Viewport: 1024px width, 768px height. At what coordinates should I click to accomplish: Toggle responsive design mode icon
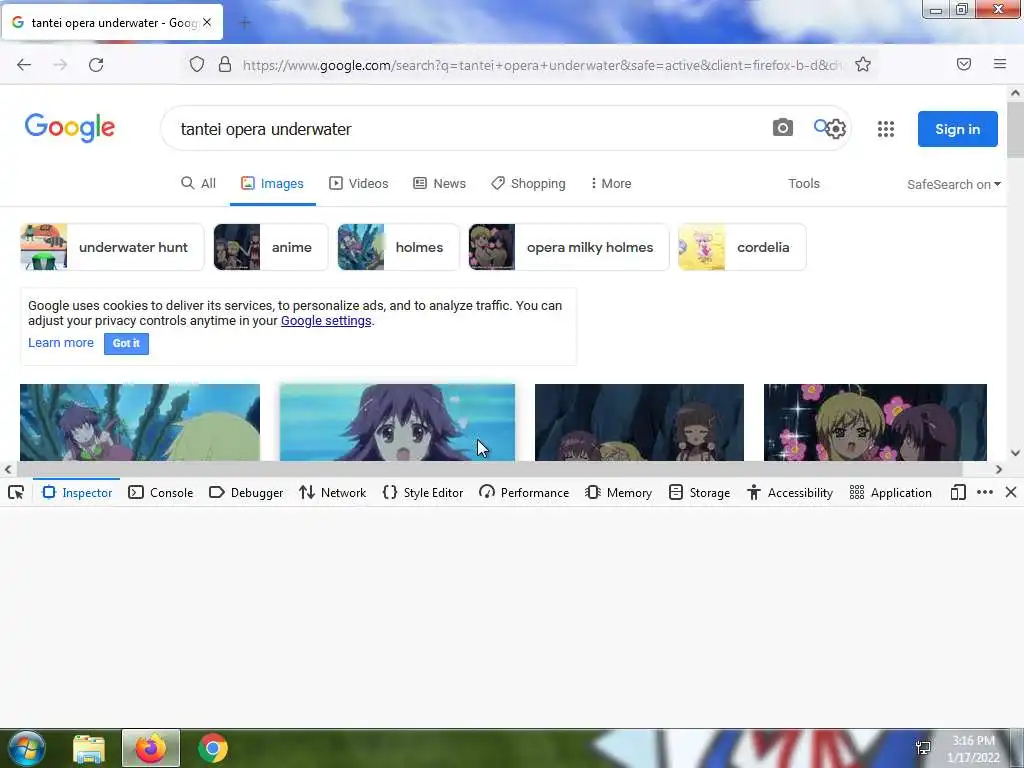pos(957,493)
